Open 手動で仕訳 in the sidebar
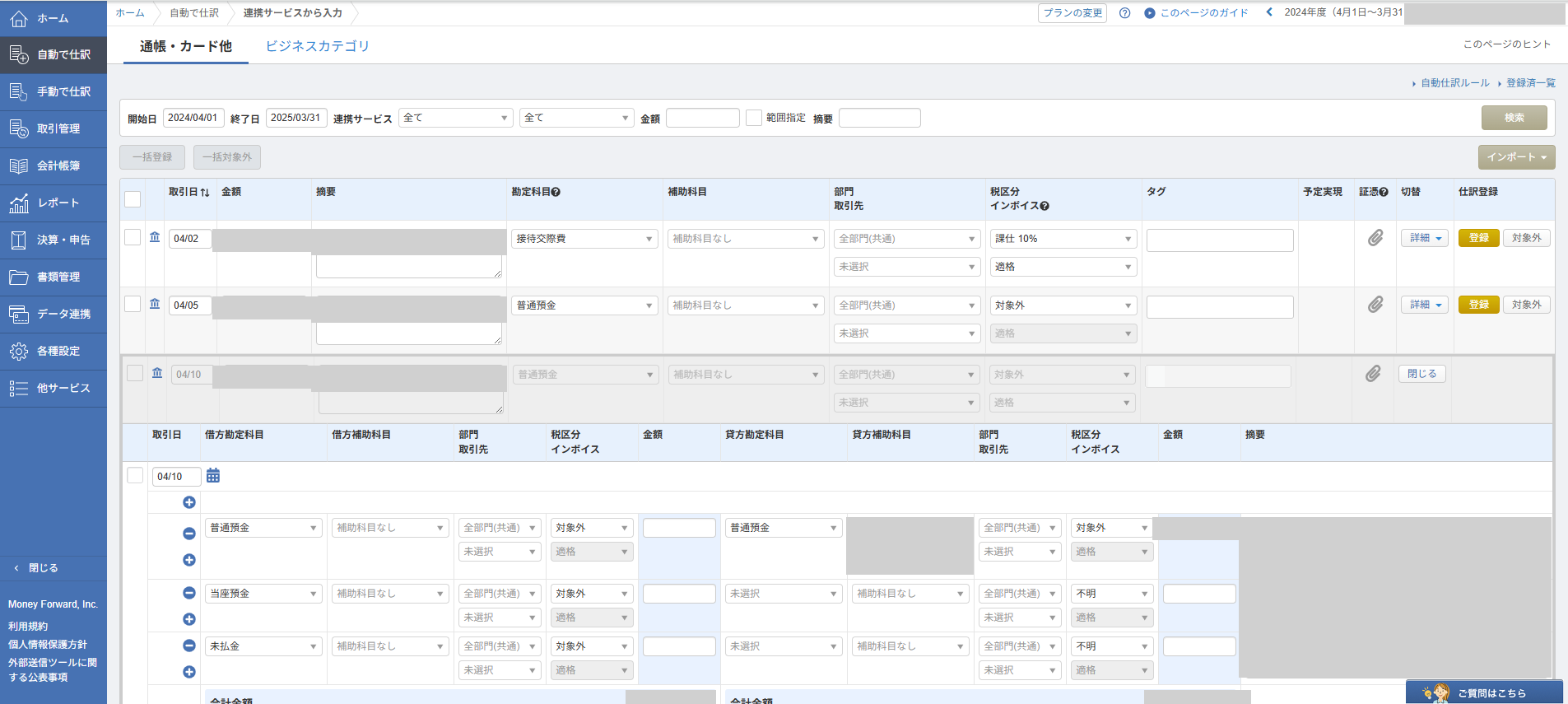Screen dimensions: 1568x704 coord(54,92)
